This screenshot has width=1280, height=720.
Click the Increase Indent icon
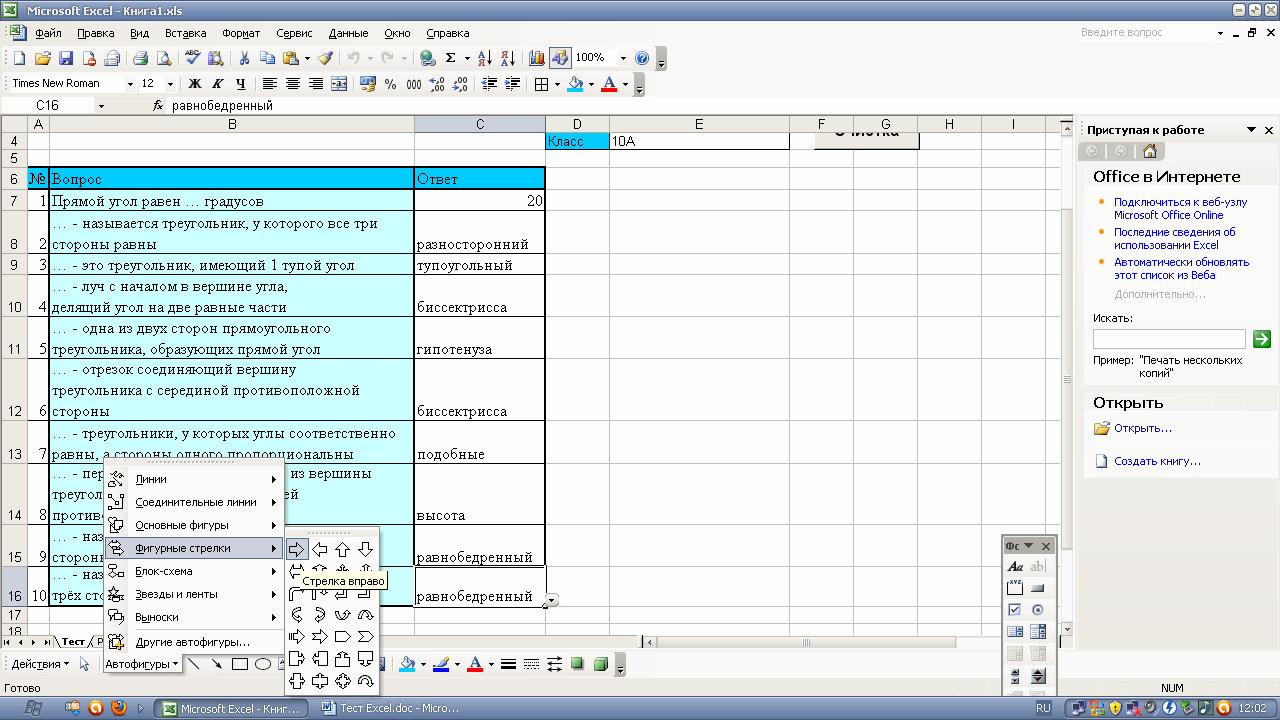512,84
